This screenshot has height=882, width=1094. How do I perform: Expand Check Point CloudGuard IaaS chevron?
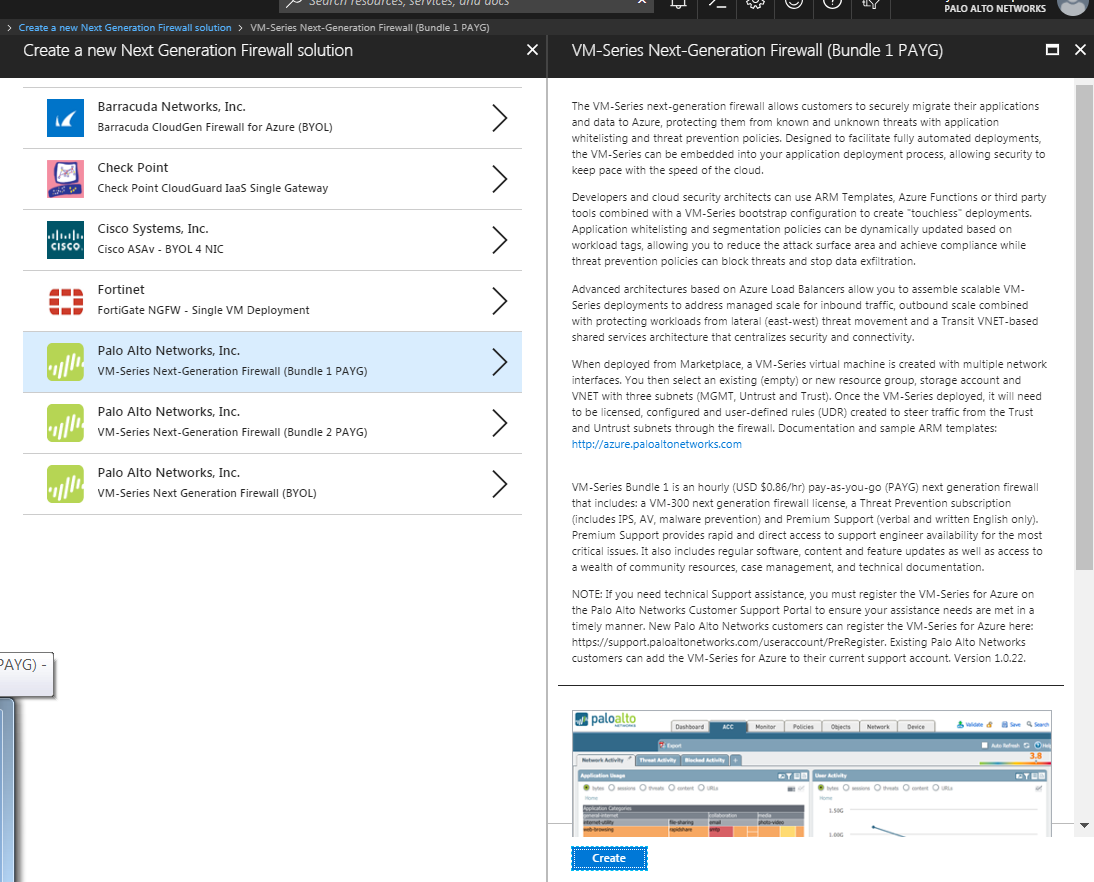[500, 179]
